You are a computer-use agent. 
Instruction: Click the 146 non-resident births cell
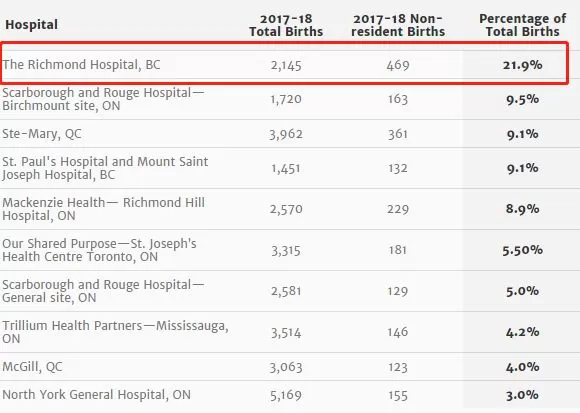[398, 332]
